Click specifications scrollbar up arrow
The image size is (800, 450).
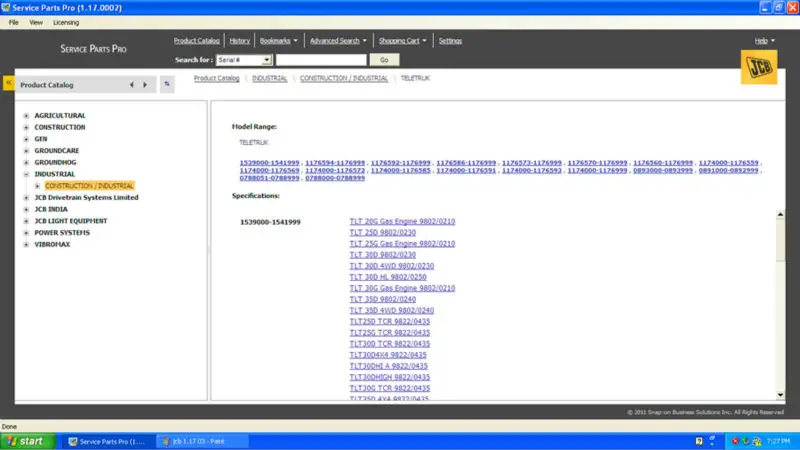[780, 215]
